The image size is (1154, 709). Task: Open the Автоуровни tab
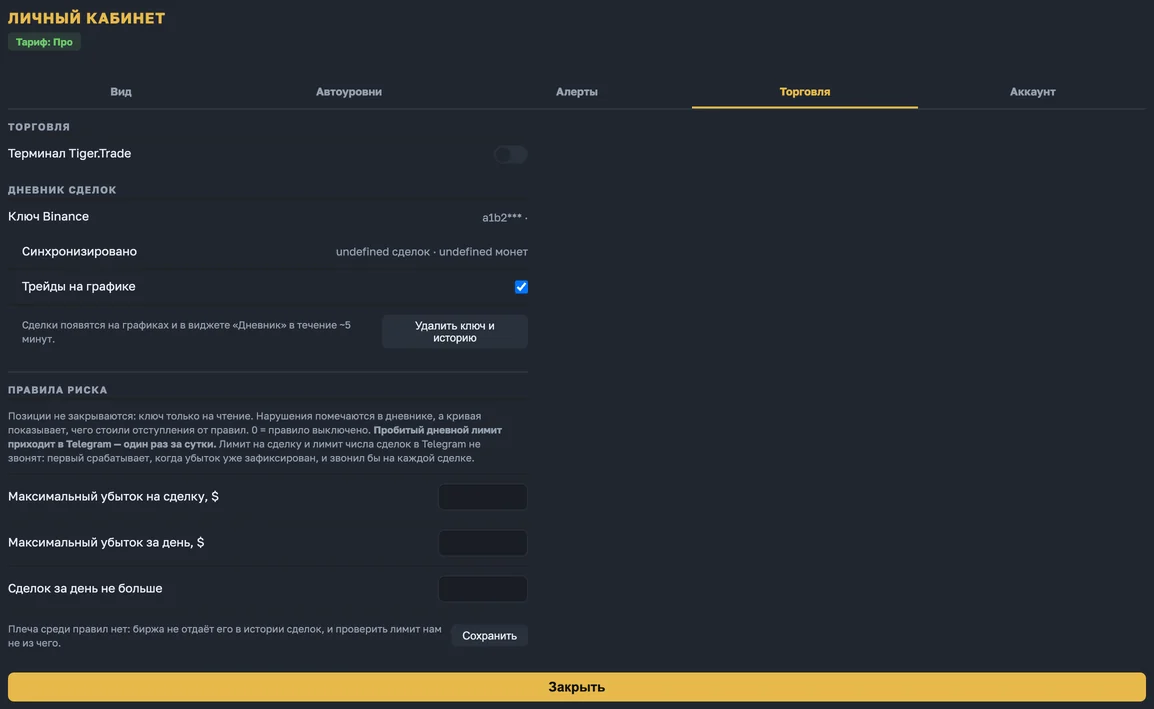349,91
